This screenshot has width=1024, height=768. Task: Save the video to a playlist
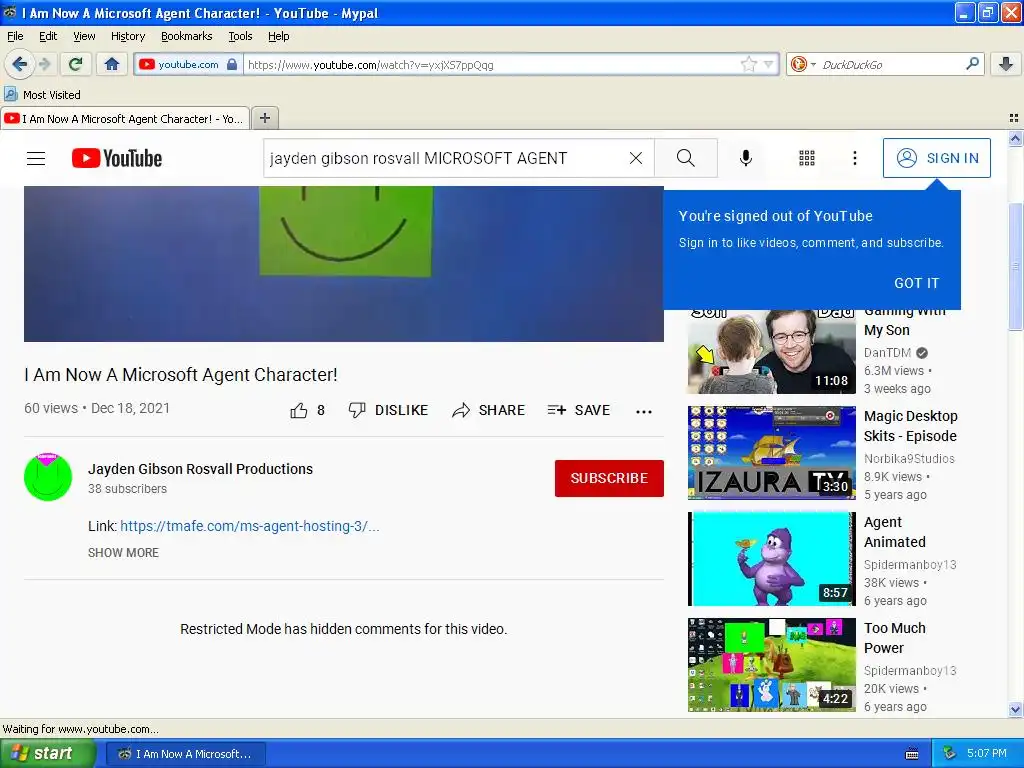(579, 410)
